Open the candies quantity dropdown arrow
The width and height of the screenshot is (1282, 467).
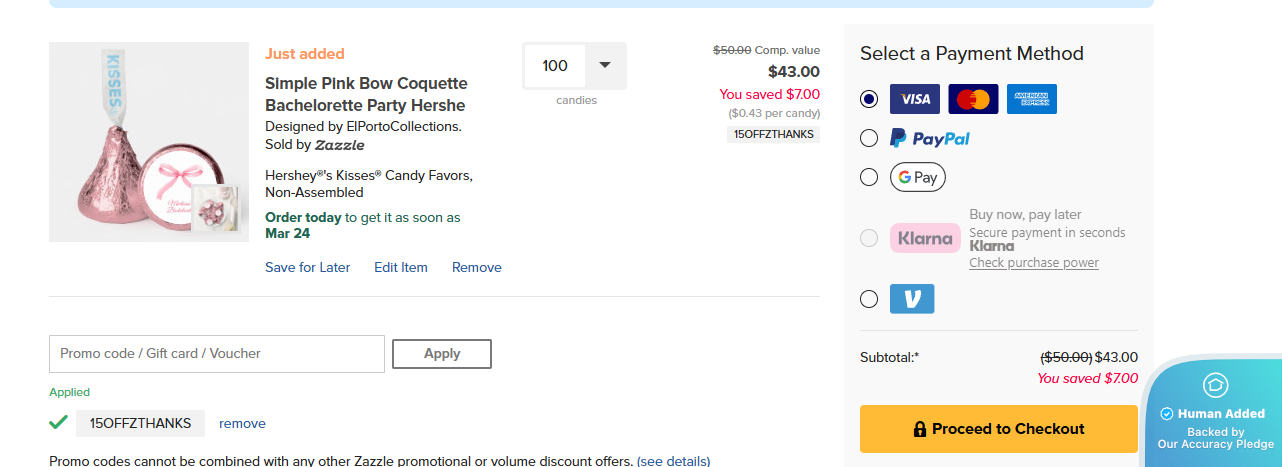coord(604,66)
